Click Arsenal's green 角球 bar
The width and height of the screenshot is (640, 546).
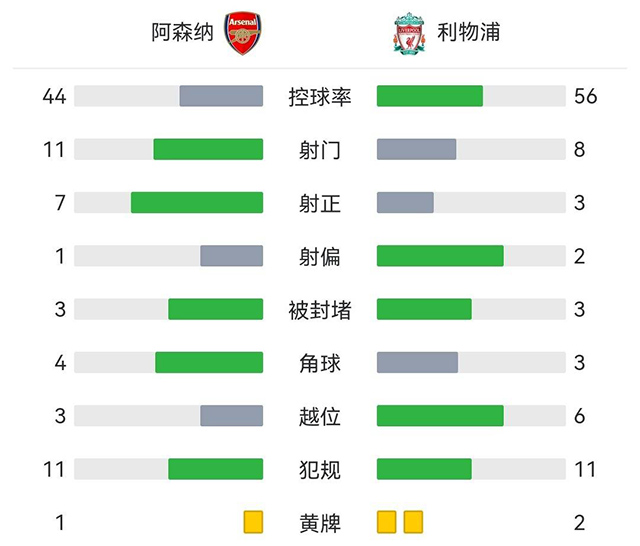coord(209,362)
